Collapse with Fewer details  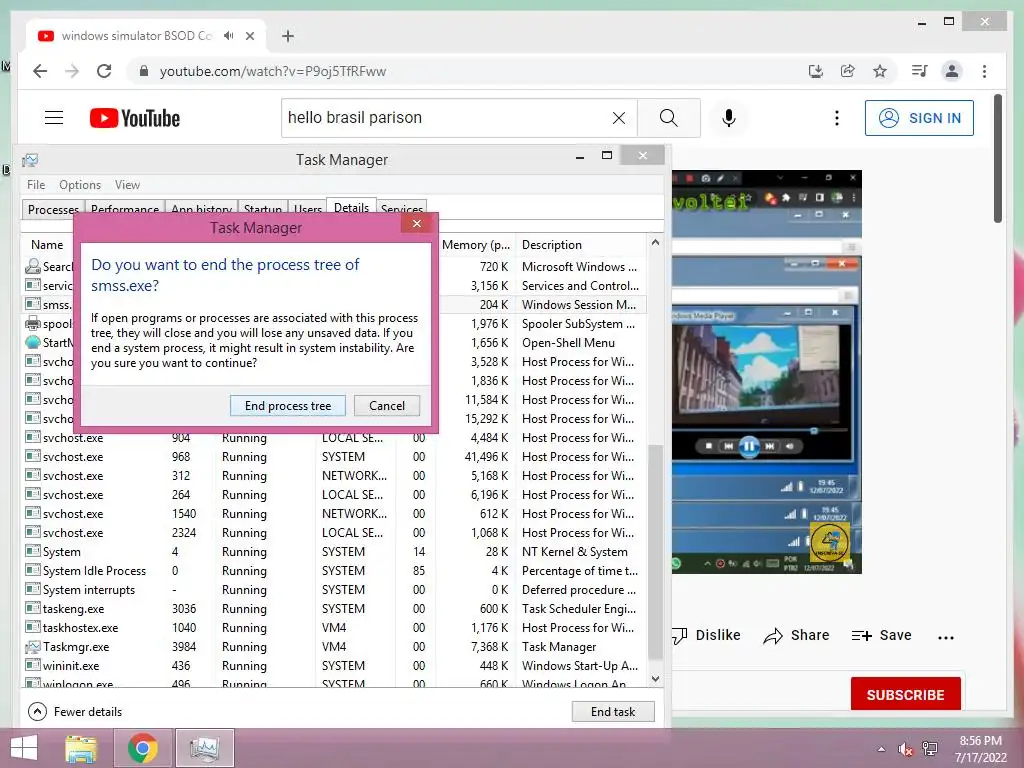click(x=75, y=711)
